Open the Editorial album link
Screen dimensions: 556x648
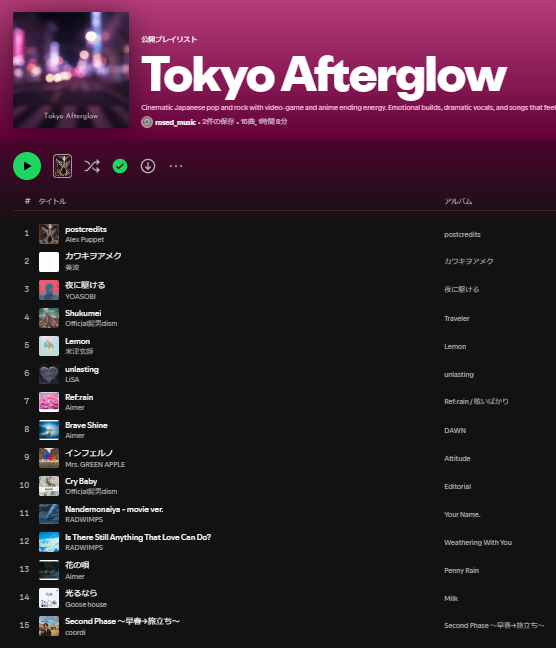click(x=458, y=486)
